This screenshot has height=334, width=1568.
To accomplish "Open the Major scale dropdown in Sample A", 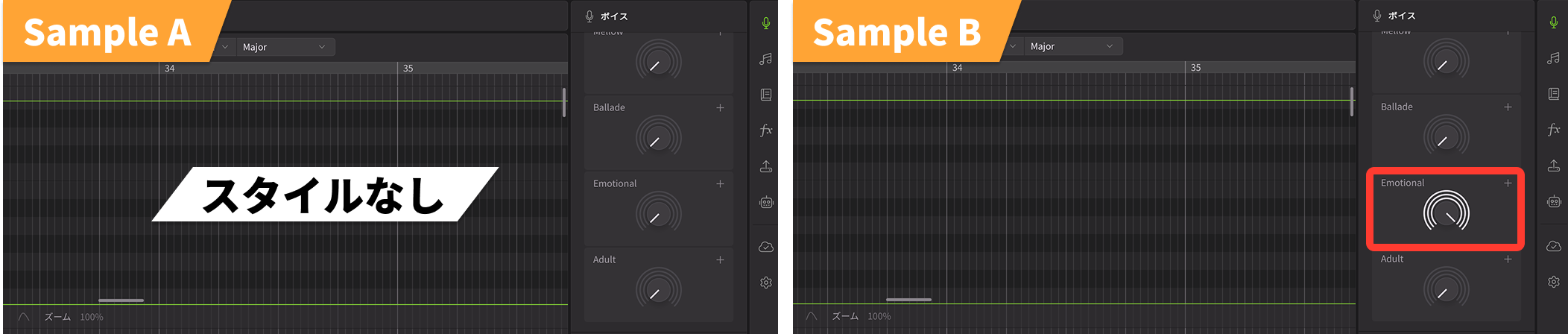I will tap(285, 47).
